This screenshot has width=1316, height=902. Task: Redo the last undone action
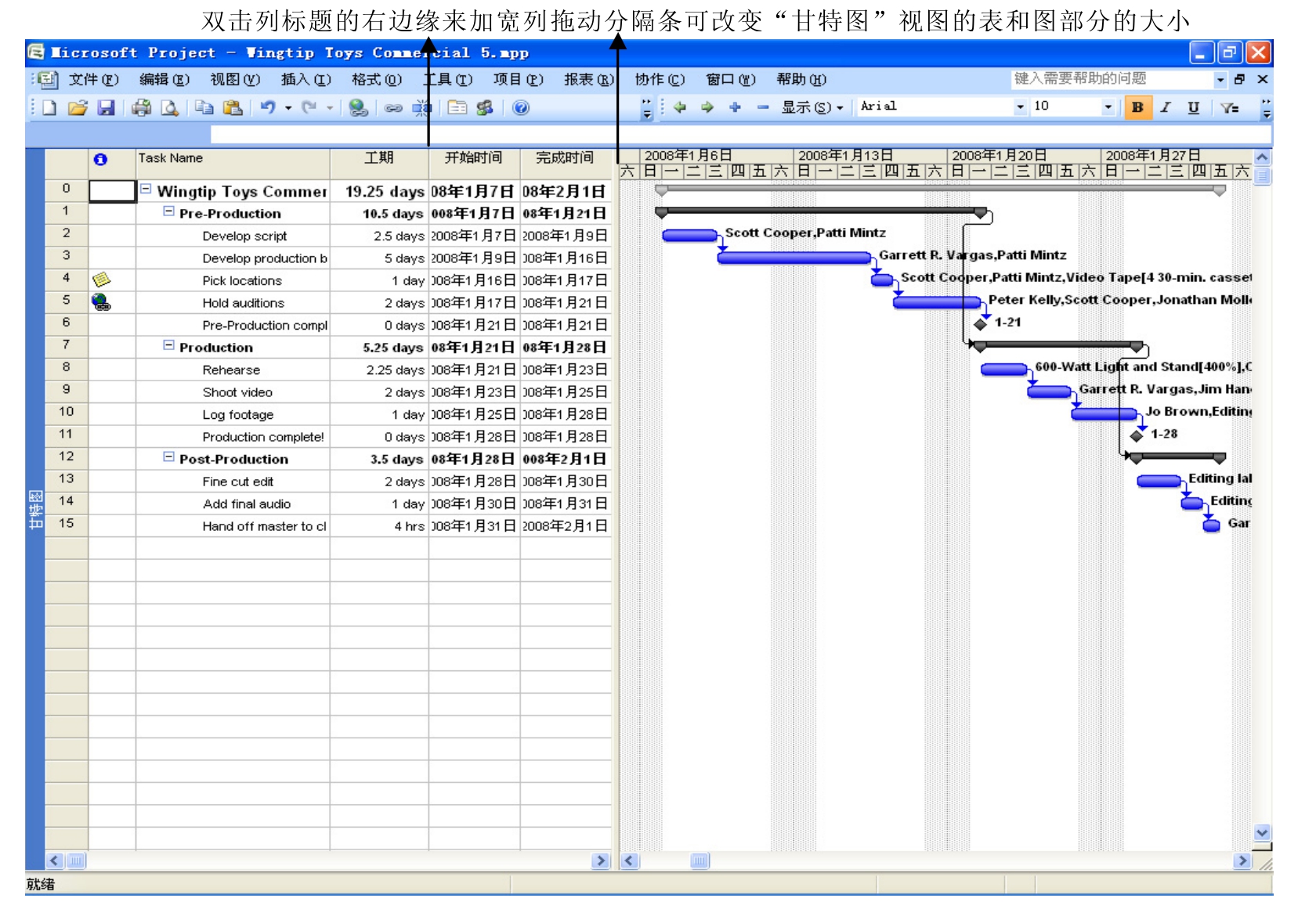(309, 108)
